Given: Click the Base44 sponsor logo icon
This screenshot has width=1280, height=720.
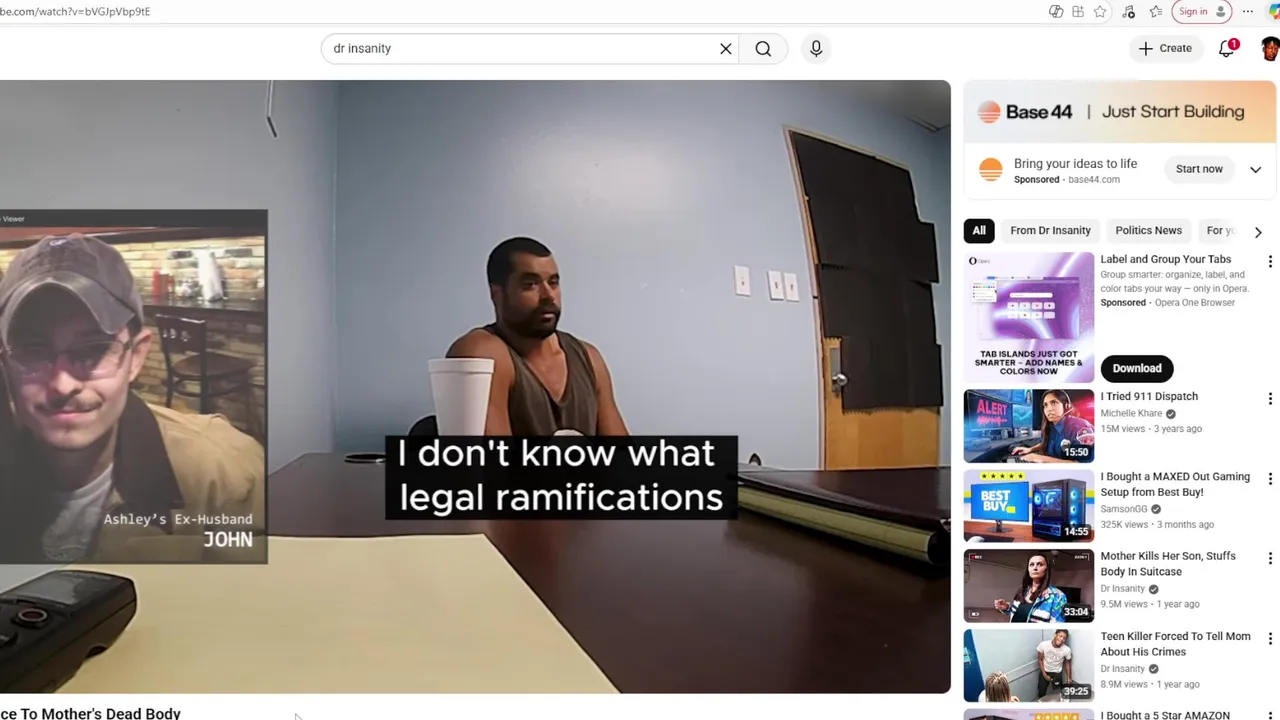Looking at the screenshot, I should [x=991, y=170].
